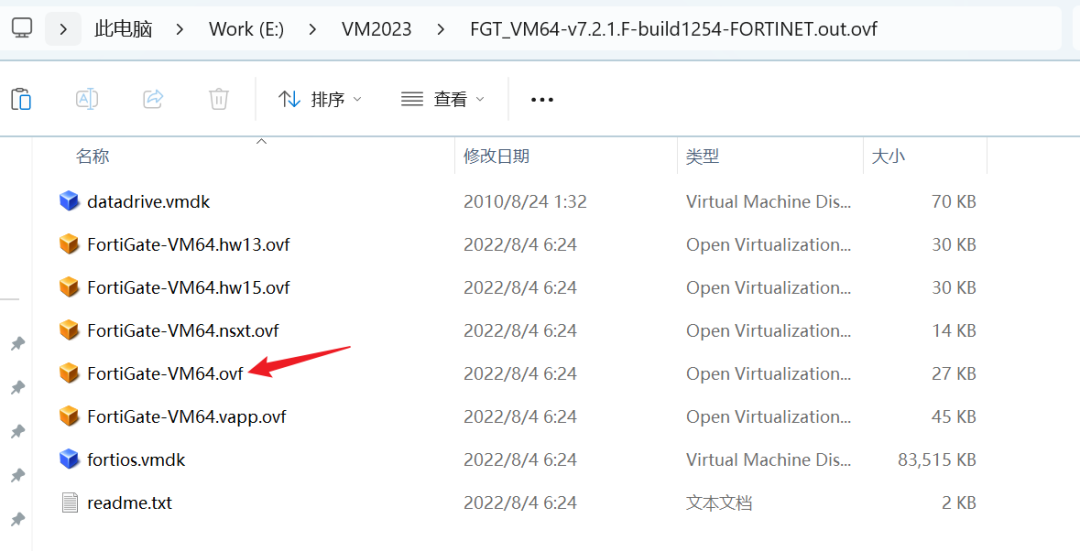Screen dimensions: 1080x551
Task: Select the readme.txt document icon
Action: [70, 503]
